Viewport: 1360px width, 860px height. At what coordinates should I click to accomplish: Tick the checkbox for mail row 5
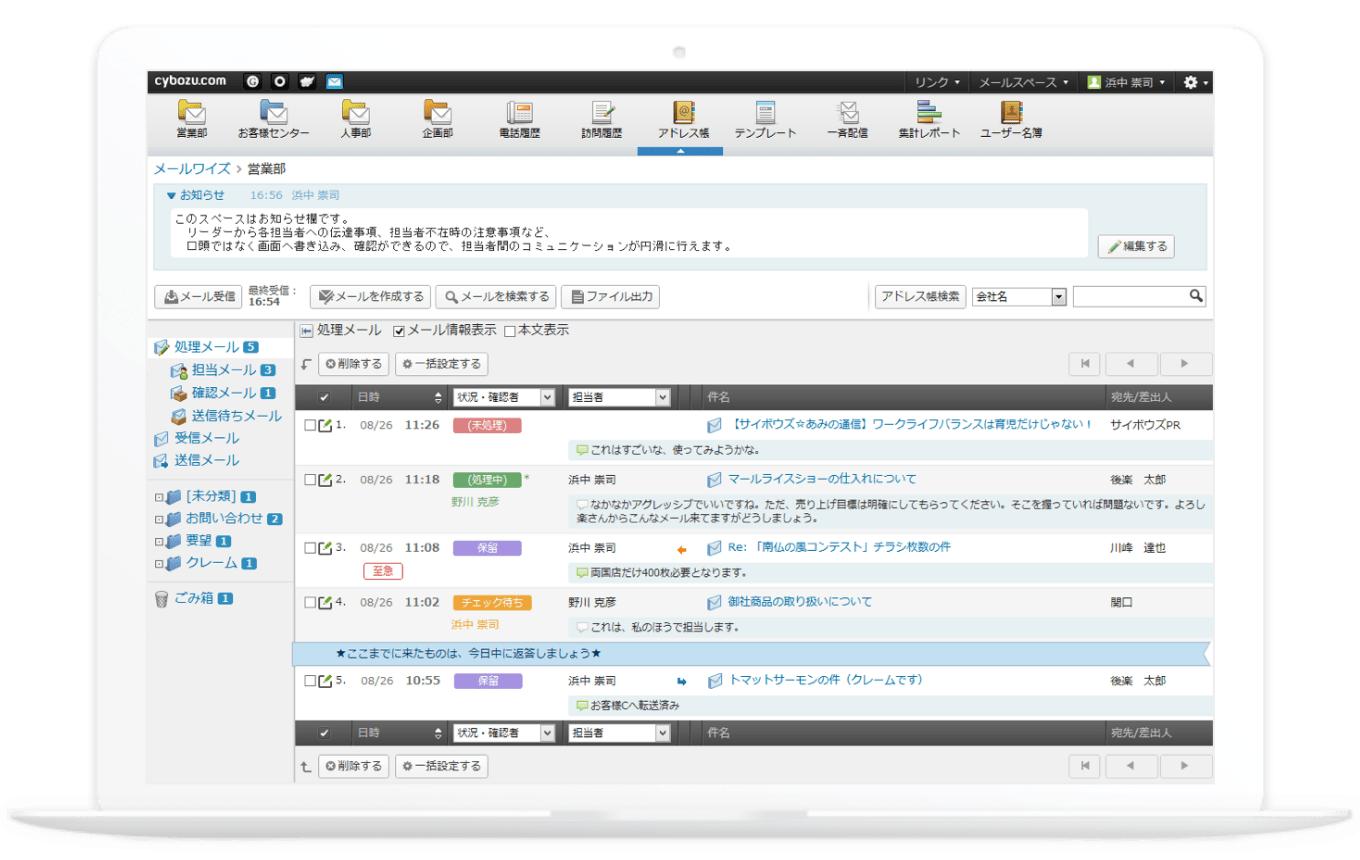point(310,681)
